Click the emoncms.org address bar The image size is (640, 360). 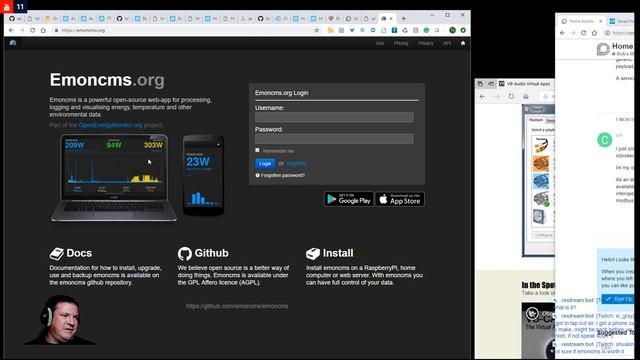tap(184, 30)
